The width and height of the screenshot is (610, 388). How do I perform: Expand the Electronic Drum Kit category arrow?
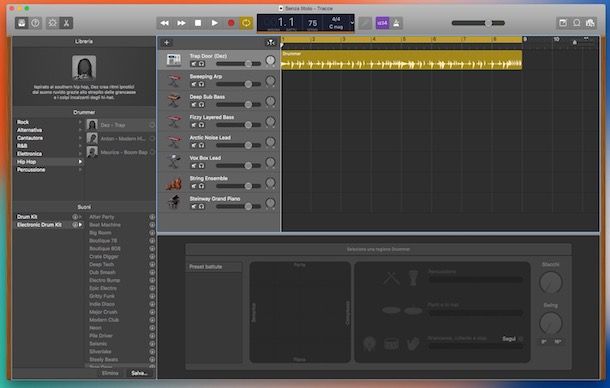(80, 225)
